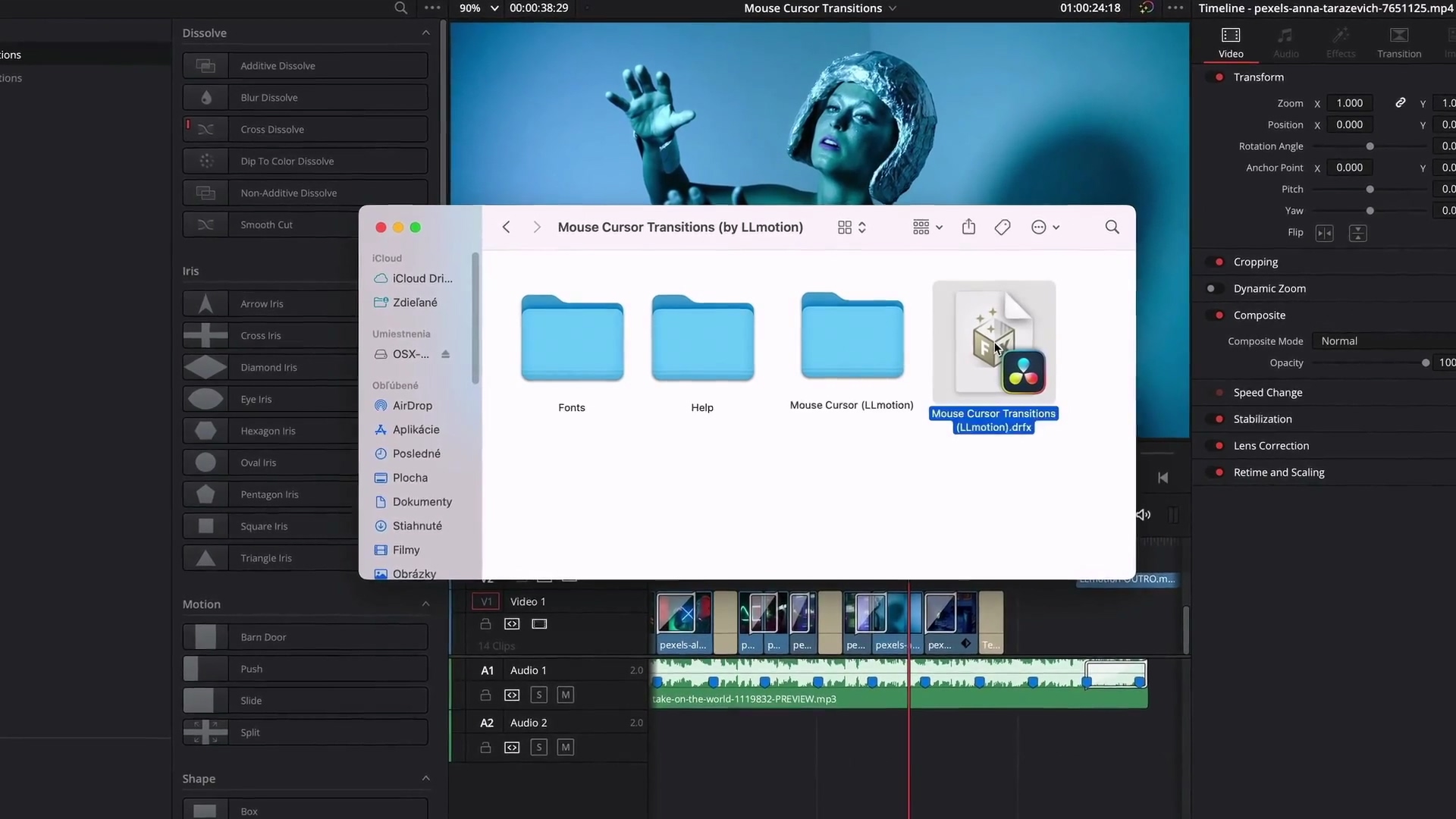1456x819 pixels.
Task: Select the Blur Dissolve transition icon
Action: point(206,98)
